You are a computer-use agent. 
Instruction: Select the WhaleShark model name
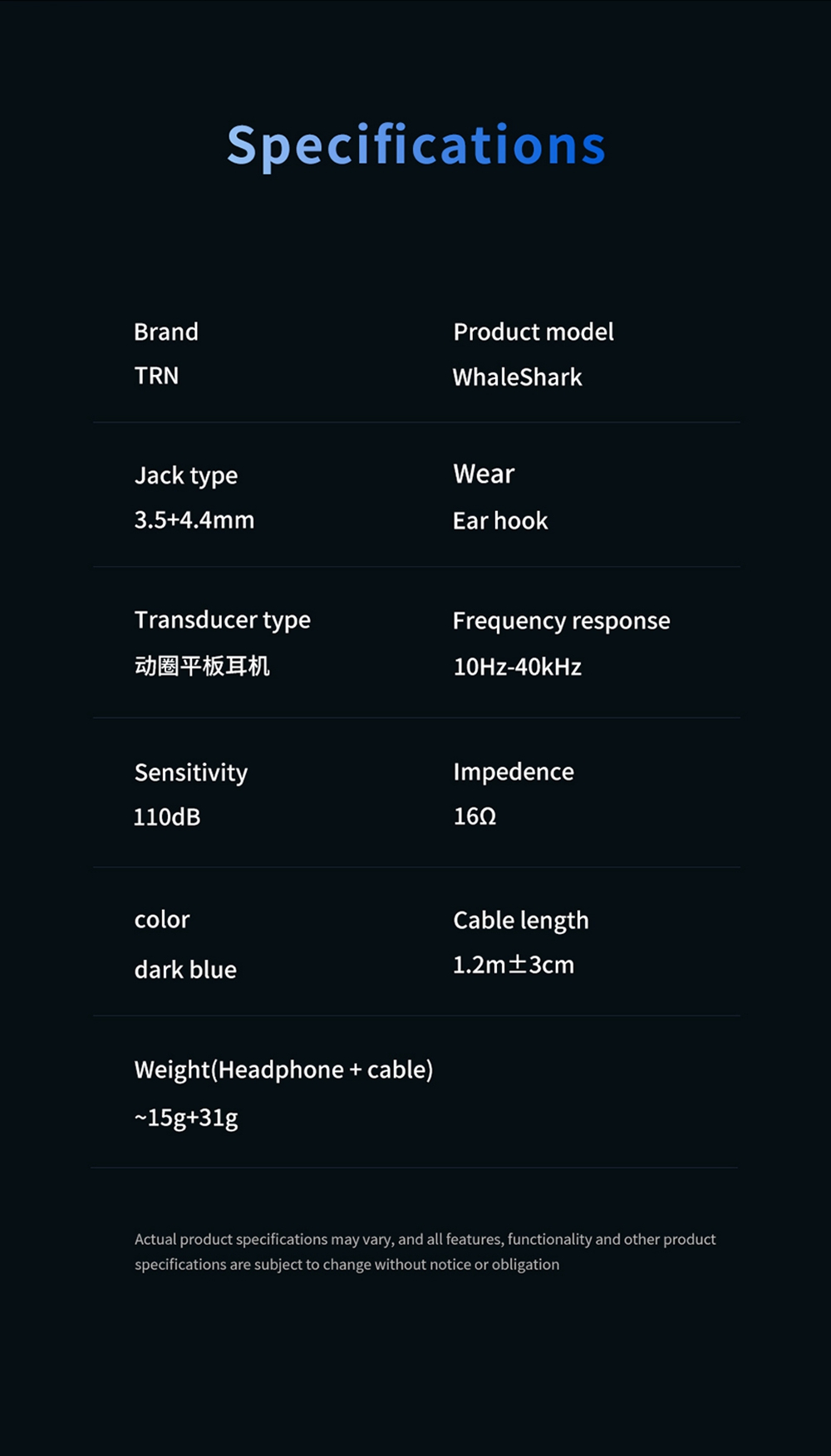(x=517, y=377)
